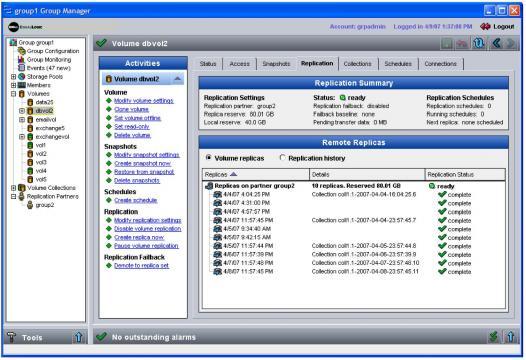The height and width of the screenshot is (360, 526).
Task: Click the Set volume offline link
Action: coord(137,118)
